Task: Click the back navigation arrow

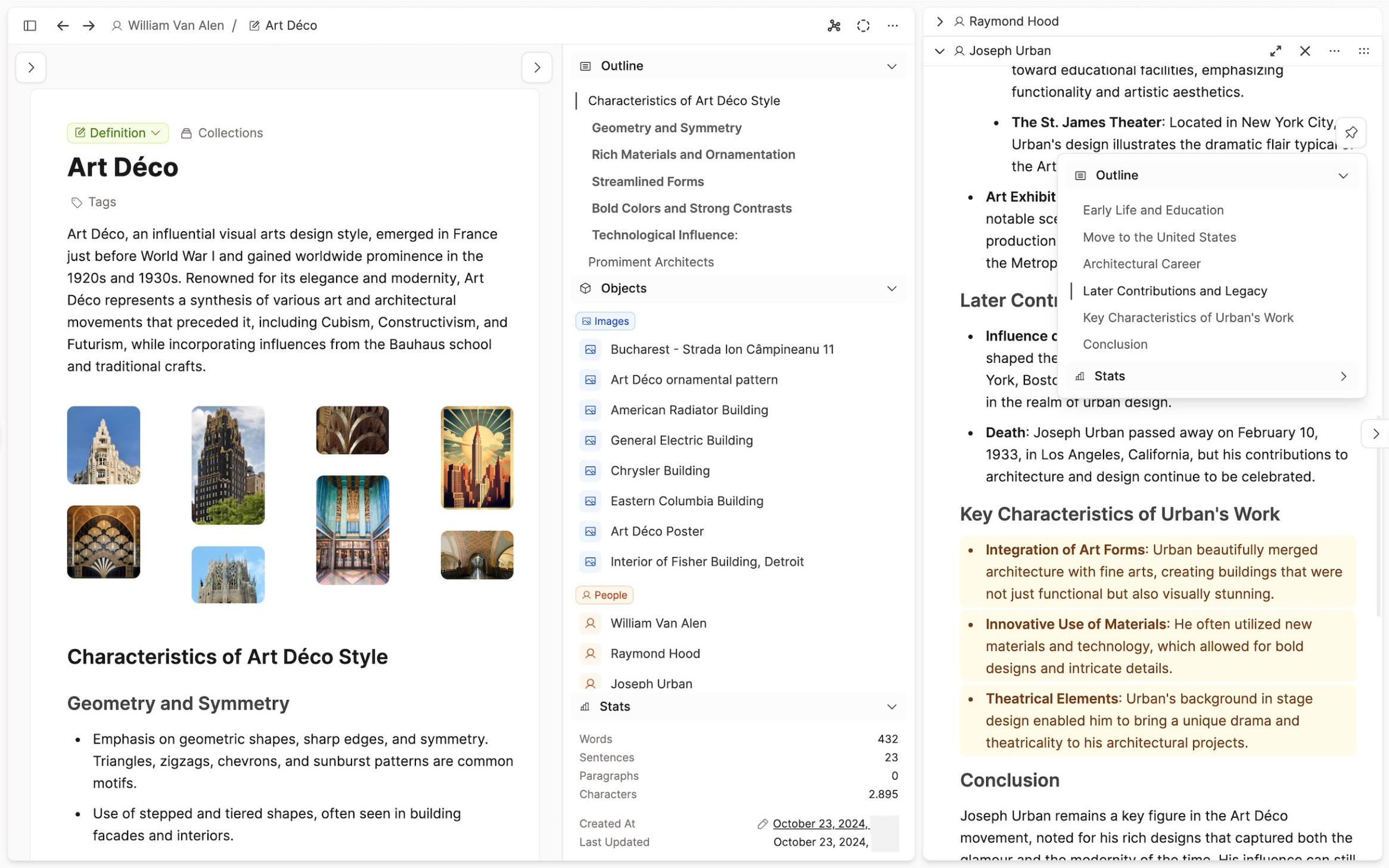Action: coord(63,26)
